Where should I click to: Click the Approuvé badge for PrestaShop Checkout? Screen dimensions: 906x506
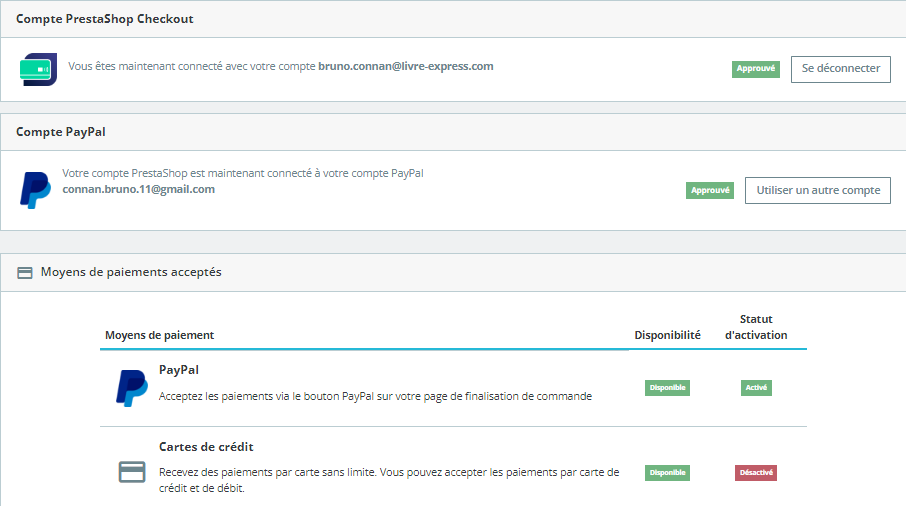[755, 69]
